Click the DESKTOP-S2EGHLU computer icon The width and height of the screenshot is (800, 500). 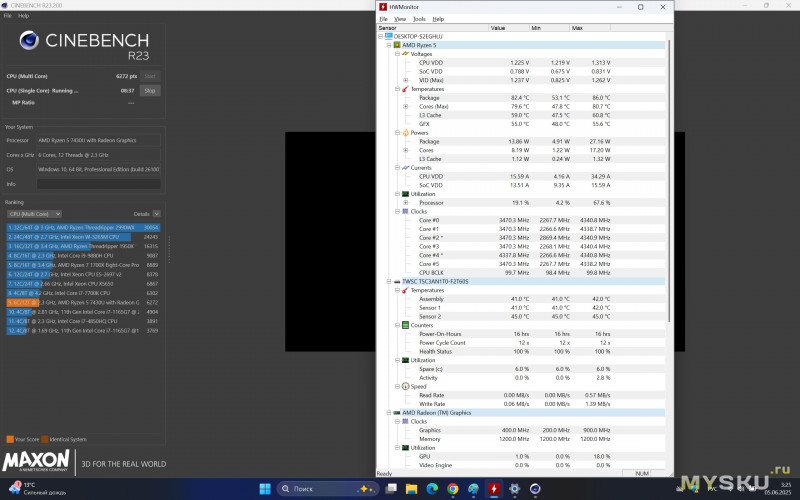pos(388,36)
